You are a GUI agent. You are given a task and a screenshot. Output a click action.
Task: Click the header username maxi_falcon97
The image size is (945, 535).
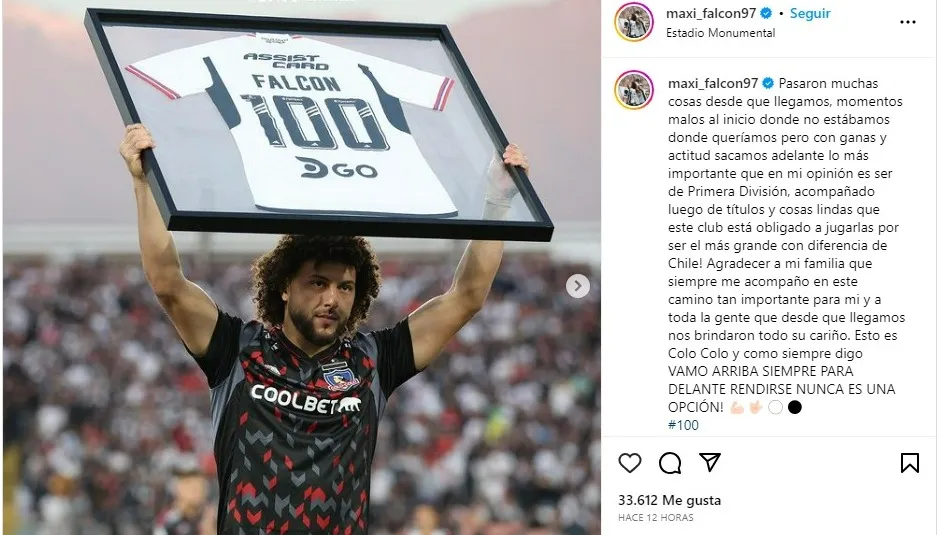point(711,13)
